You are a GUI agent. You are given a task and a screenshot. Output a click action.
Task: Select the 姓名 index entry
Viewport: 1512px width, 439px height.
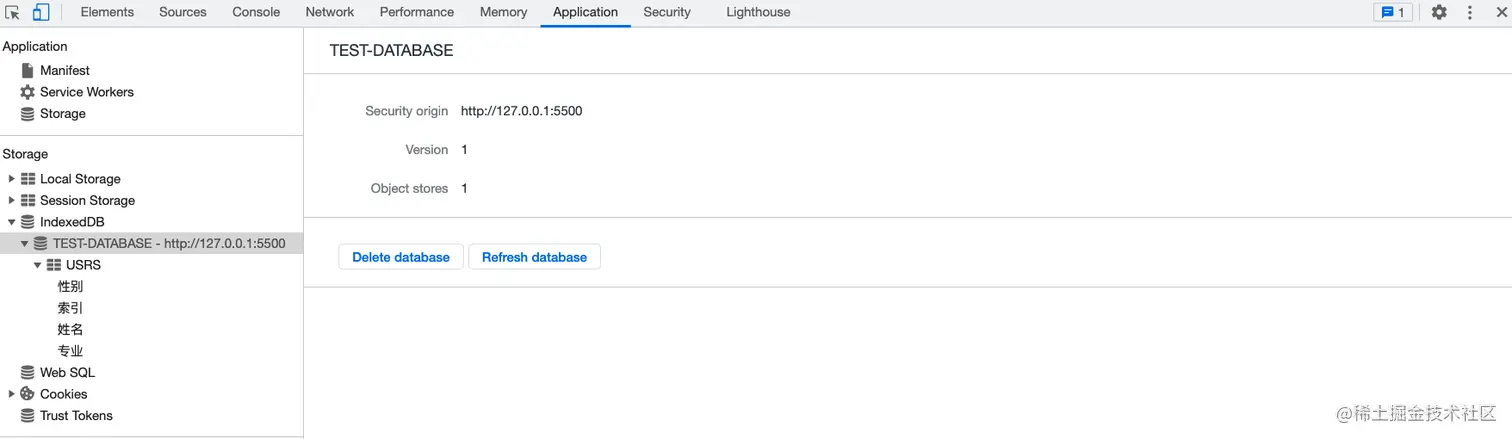point(71,329)
